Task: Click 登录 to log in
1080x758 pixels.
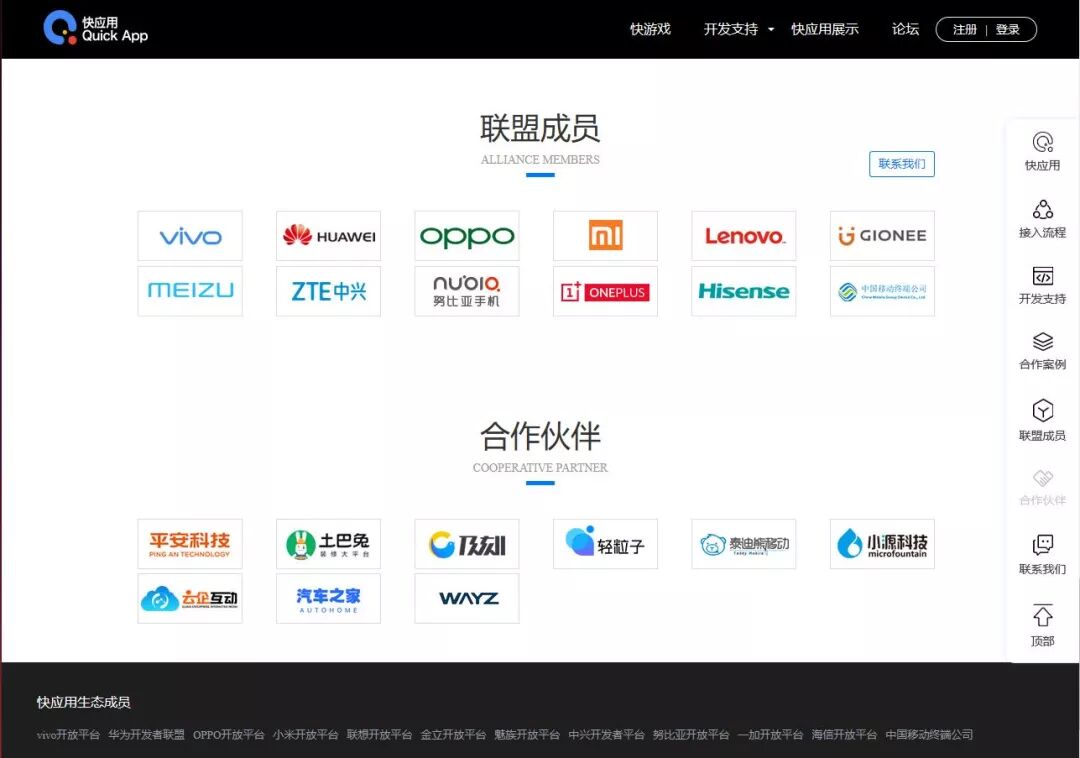Action: click(1007, 30)
